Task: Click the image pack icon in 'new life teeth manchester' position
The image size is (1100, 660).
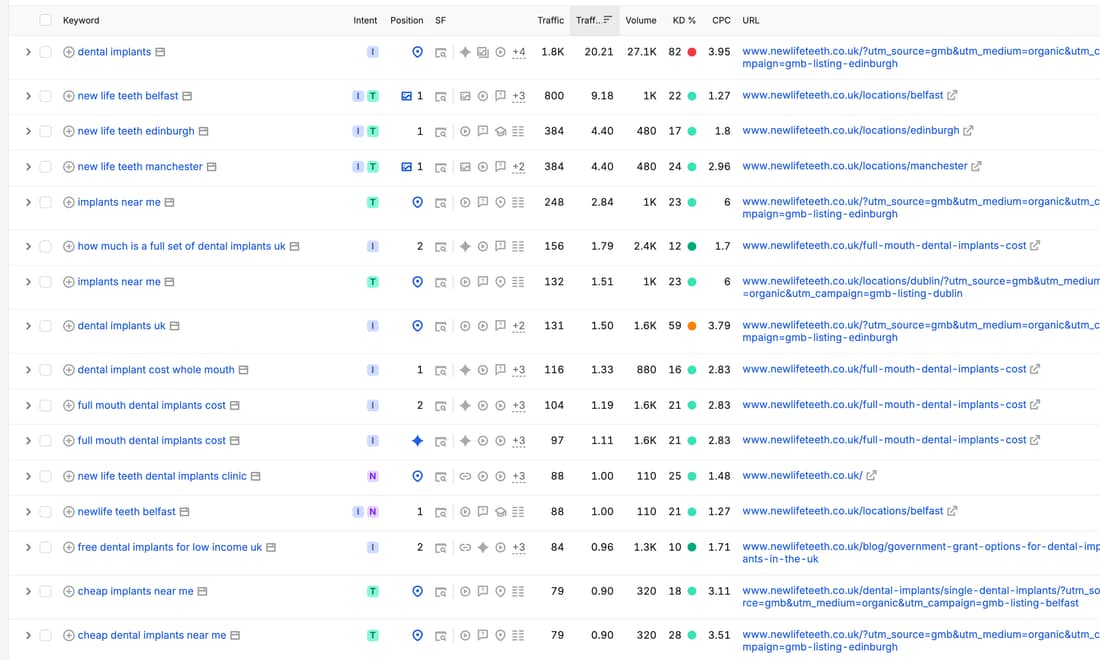Action: coord(406,167)
